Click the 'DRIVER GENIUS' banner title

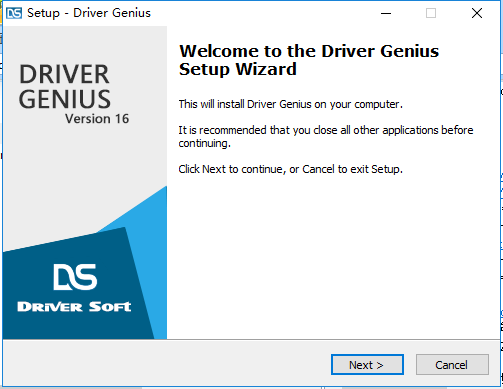tap(64, 87)
